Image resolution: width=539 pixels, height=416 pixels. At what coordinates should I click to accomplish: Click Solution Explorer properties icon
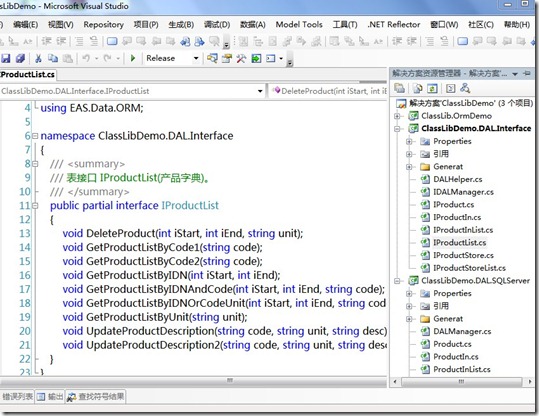[x=399, y=88]
